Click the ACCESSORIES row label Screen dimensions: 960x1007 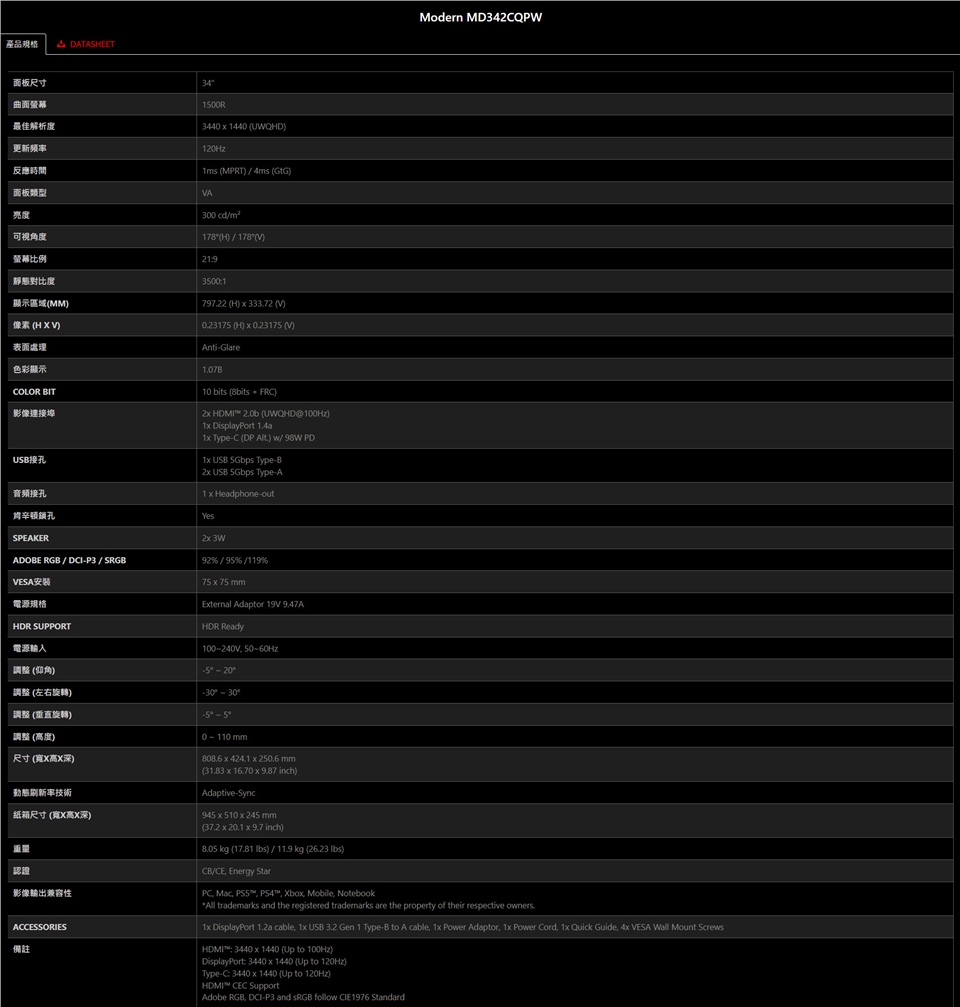(40, 927)
